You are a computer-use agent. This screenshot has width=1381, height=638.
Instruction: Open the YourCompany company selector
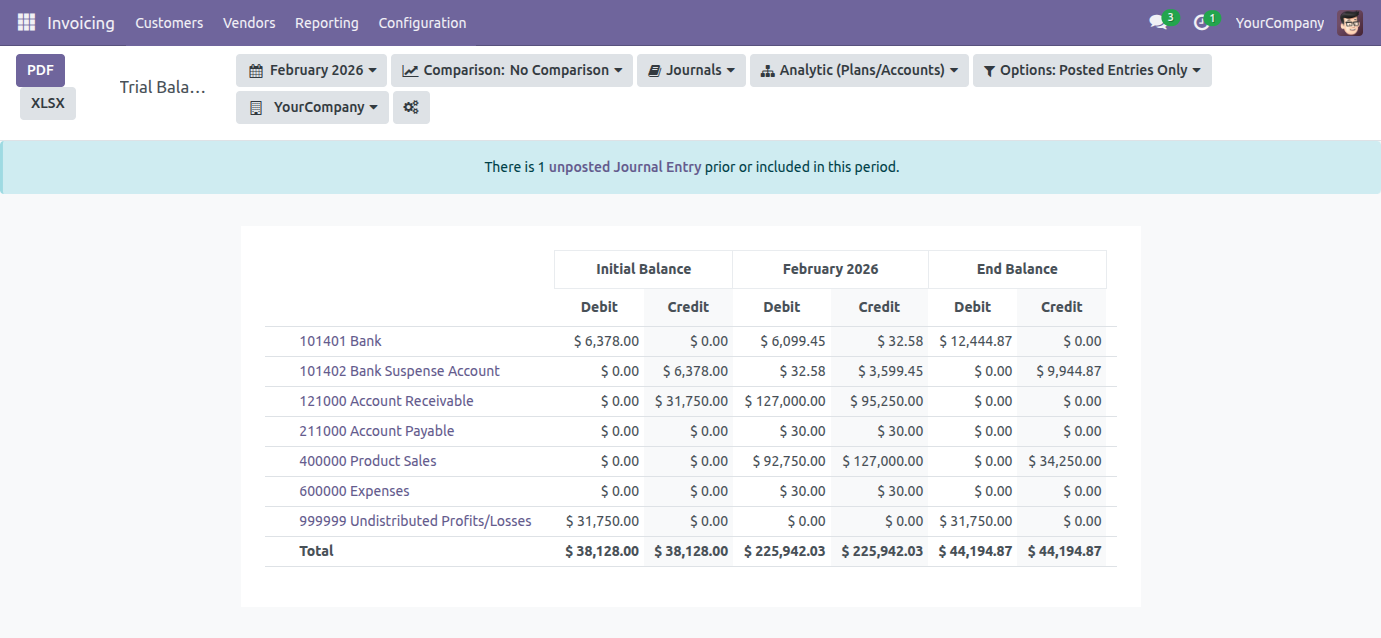(311, 107)
